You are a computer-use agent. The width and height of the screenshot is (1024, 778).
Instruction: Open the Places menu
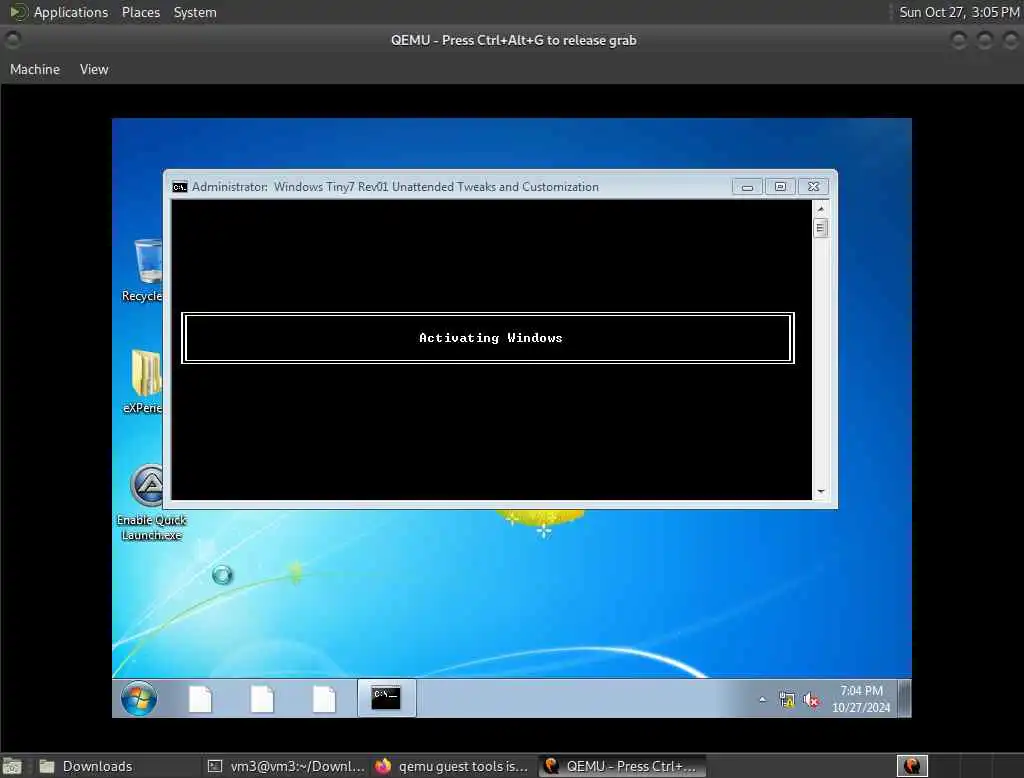coord(140,12)
